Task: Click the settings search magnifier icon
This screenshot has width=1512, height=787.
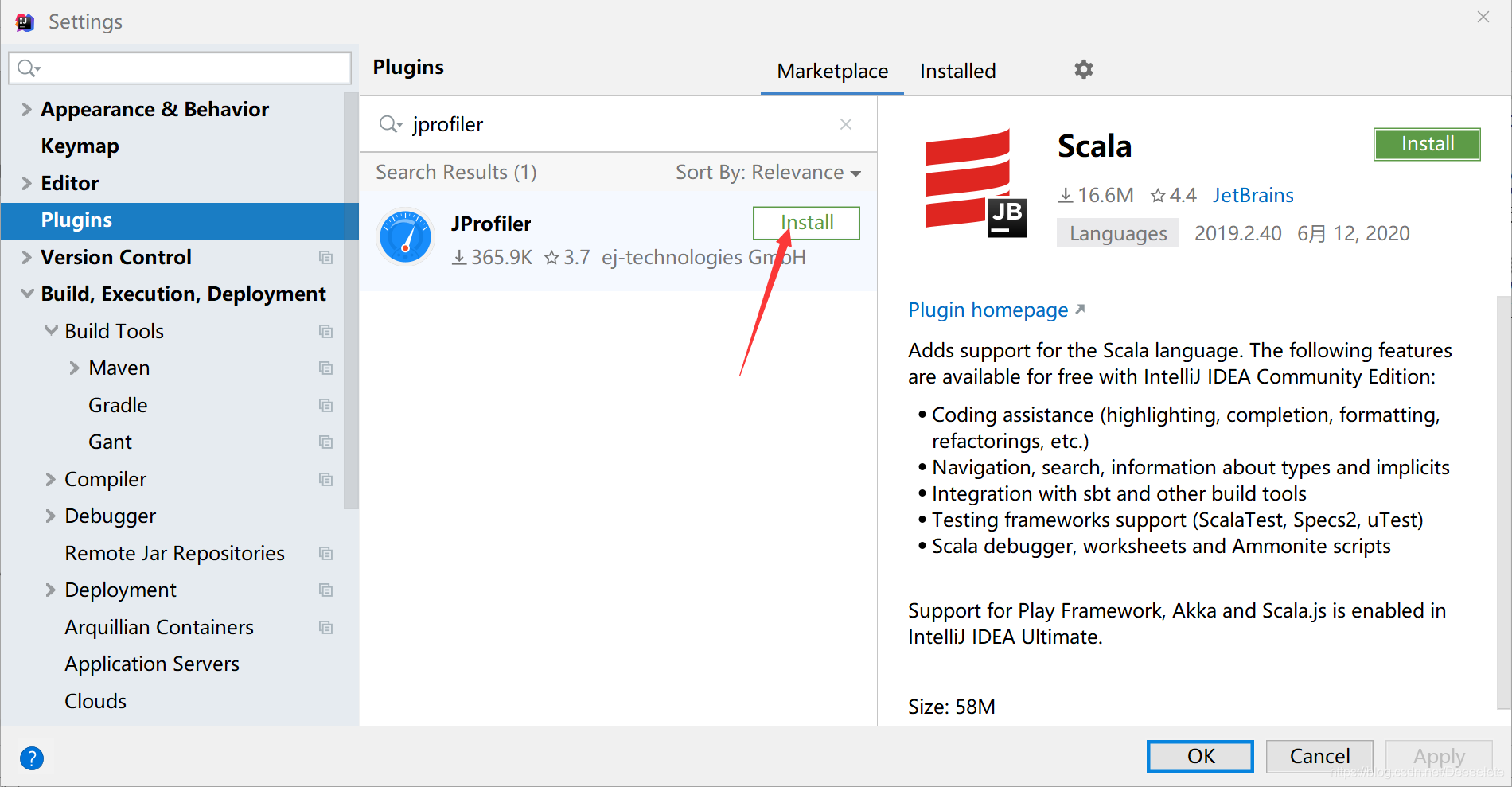Action: coord(29,68)
